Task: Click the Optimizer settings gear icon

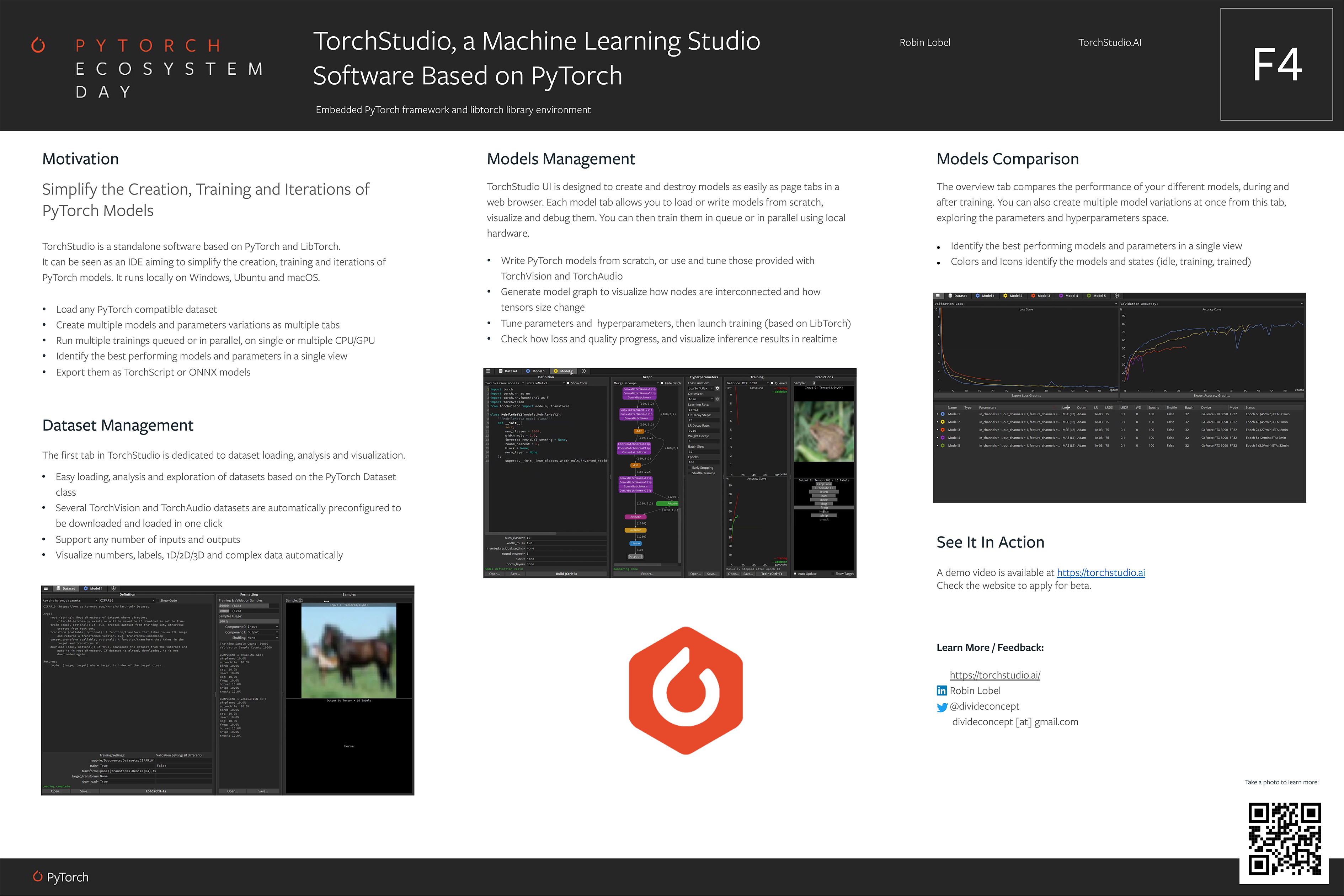Action: [717, 399]
